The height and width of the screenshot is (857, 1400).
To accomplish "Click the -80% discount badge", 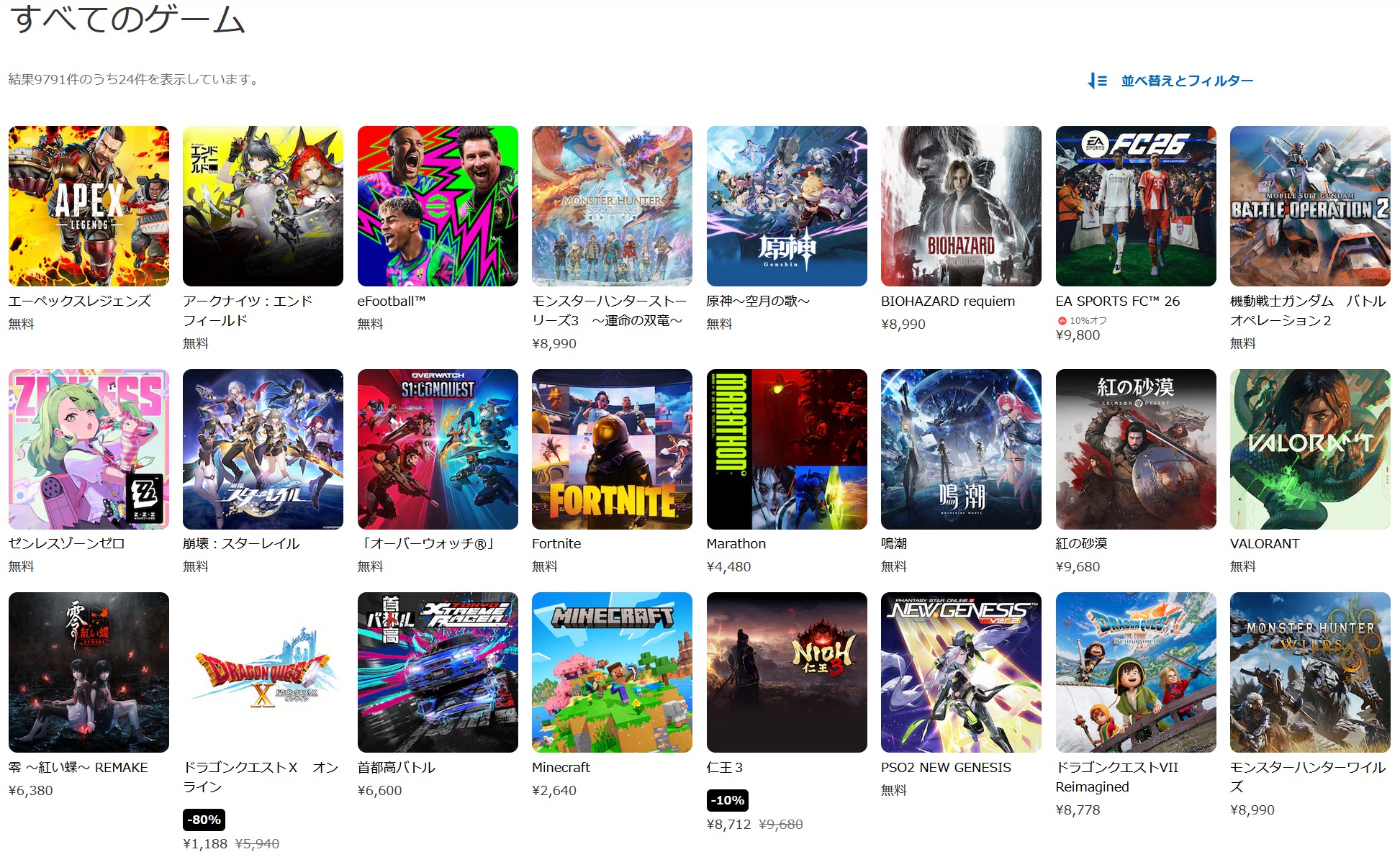I will coord(204,820).
